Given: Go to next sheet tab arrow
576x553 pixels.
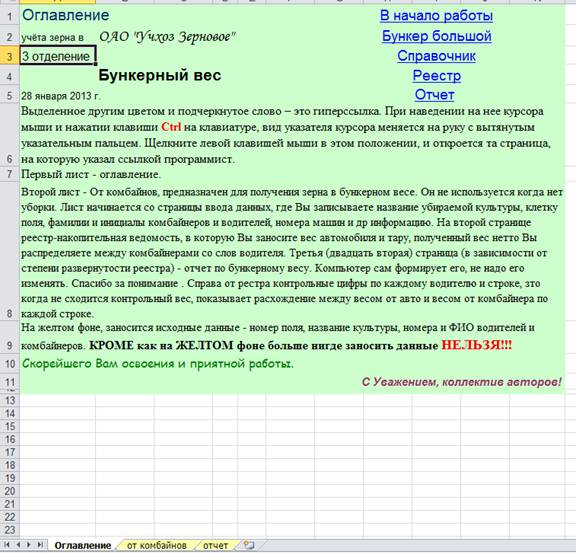Looking at the screenshot, I should [29, 545].
